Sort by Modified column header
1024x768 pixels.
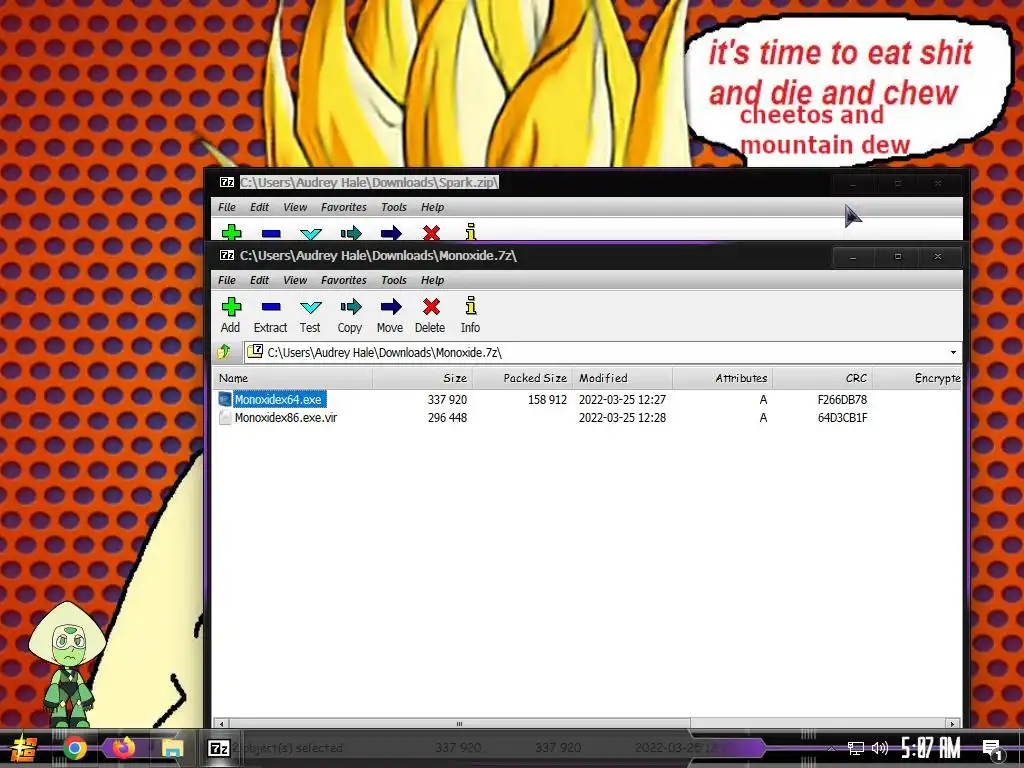tap(622, 378)
